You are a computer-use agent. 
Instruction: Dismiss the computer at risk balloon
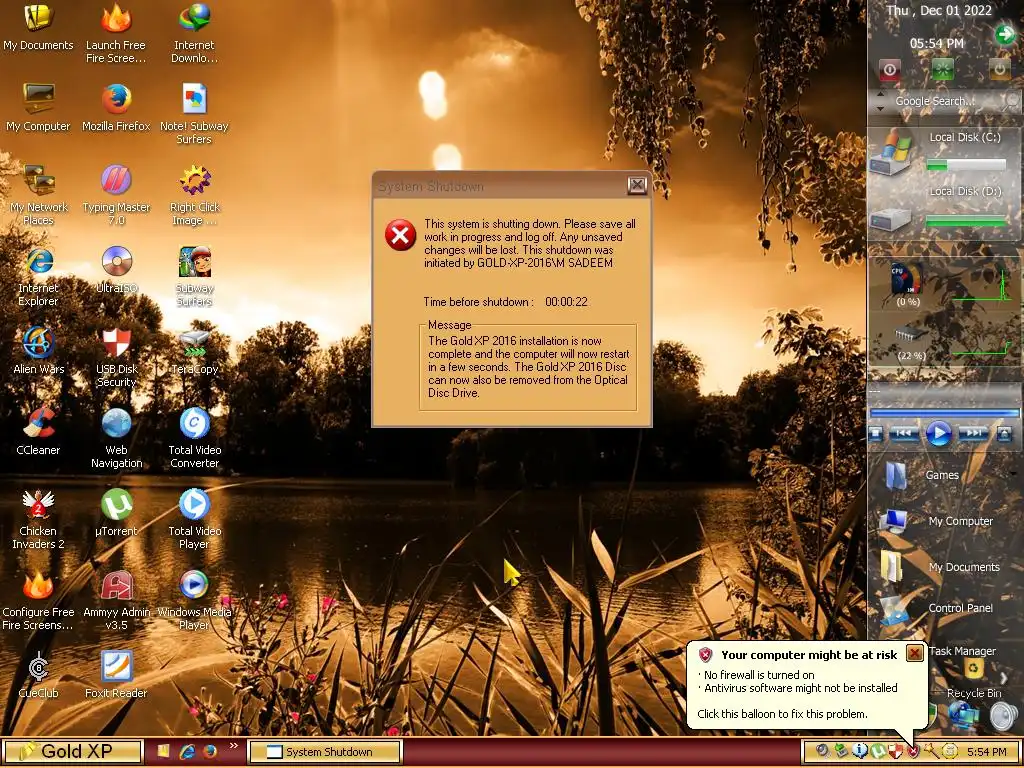[x=915, y=652]
